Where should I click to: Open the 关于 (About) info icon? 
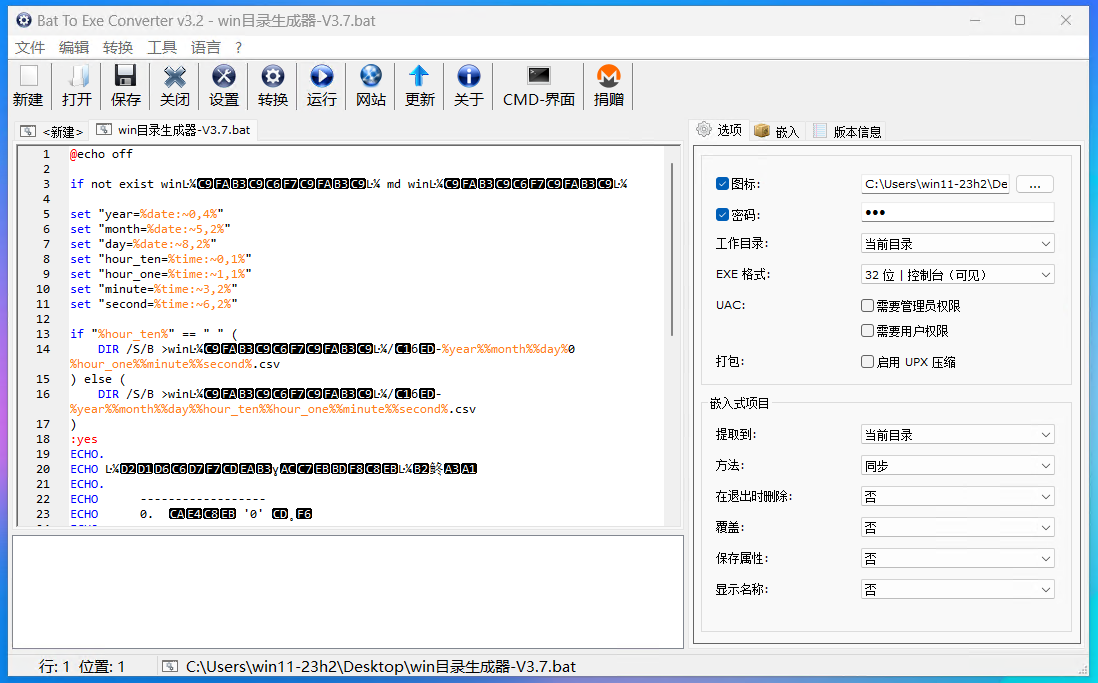tap(468, 76)
